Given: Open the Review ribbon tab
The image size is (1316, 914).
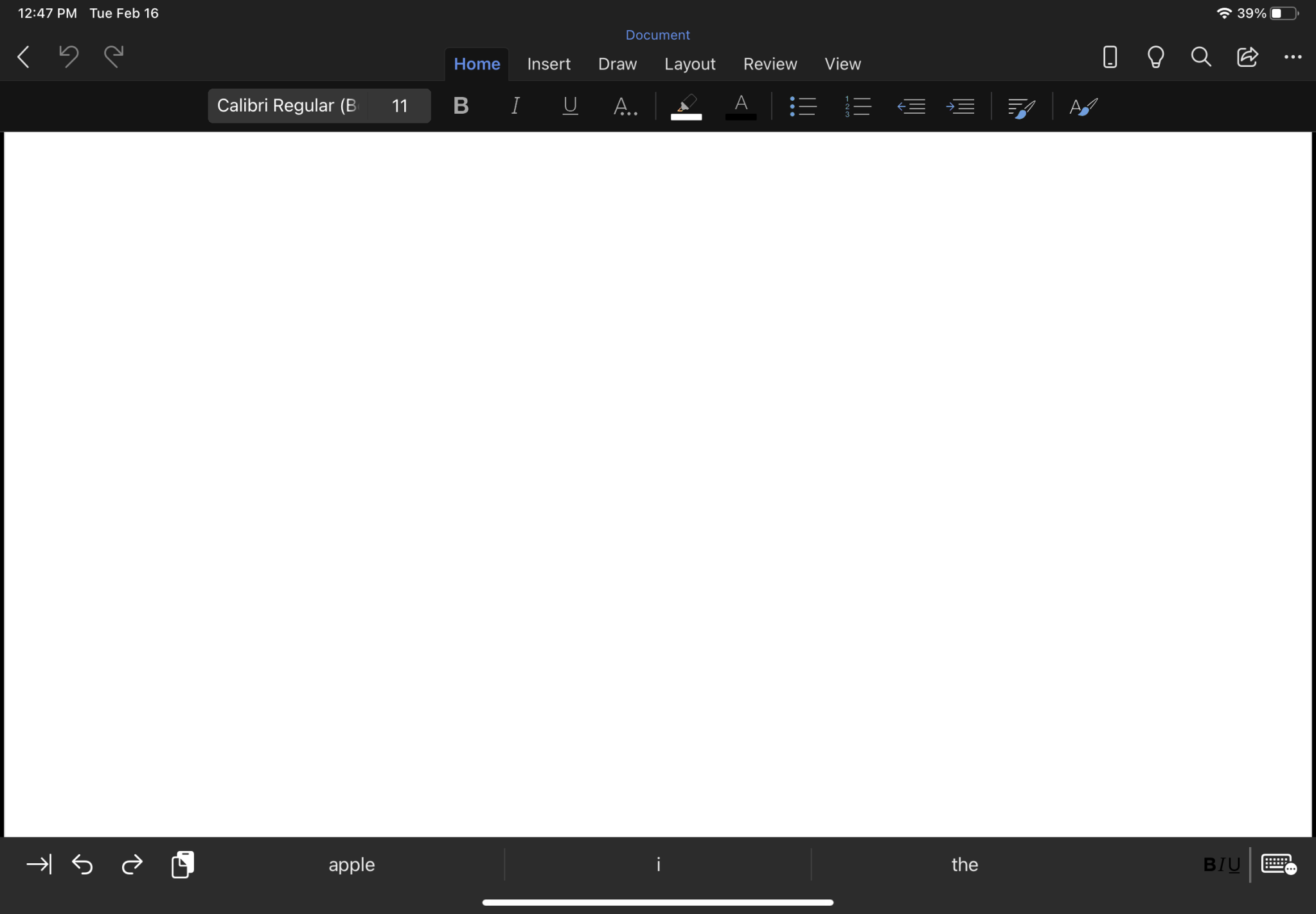Looking at the screenshot, I should [769, 64].
